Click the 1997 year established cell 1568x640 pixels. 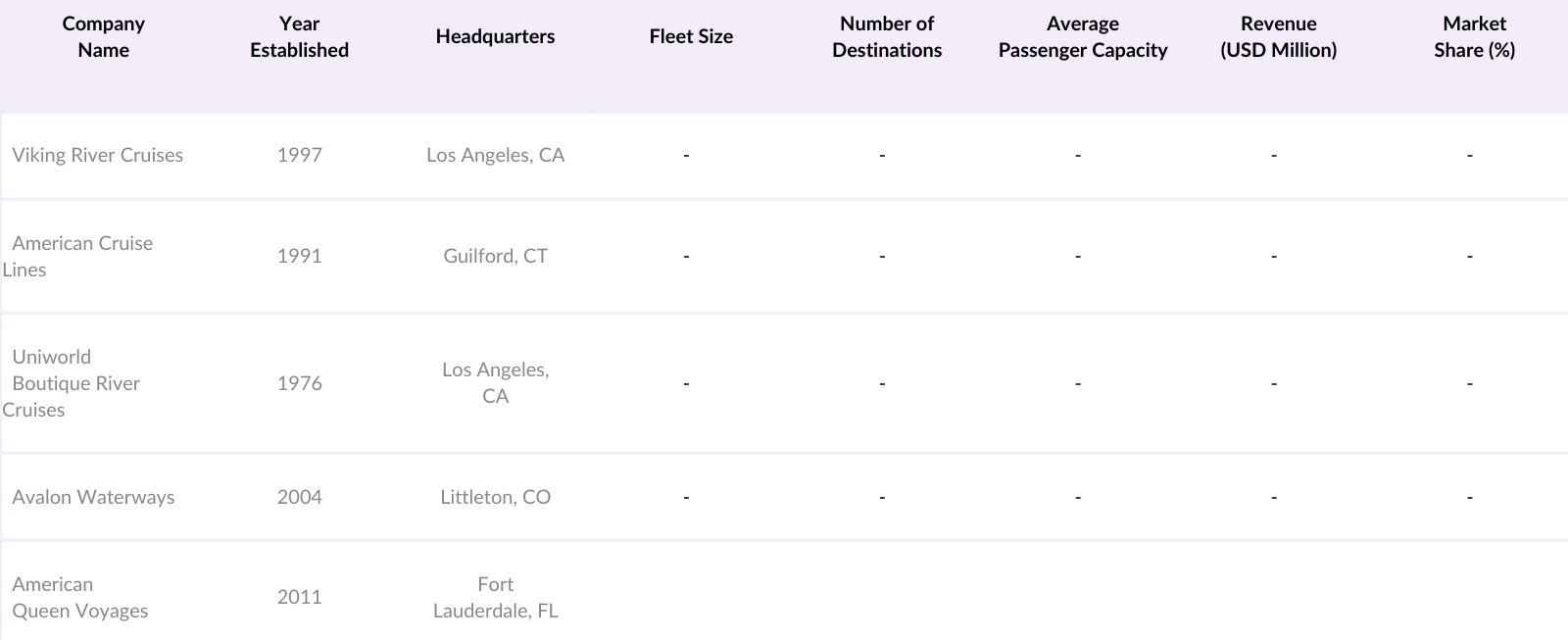point(299,155)
